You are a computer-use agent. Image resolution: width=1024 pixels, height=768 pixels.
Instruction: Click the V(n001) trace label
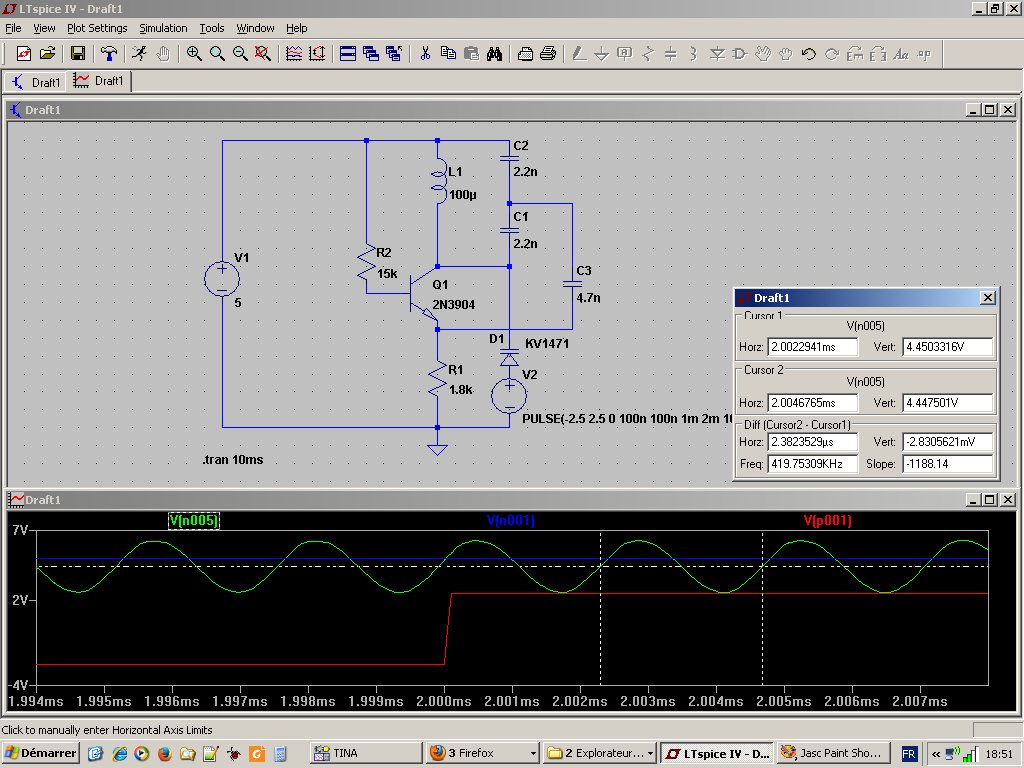(x=512, y=521)
